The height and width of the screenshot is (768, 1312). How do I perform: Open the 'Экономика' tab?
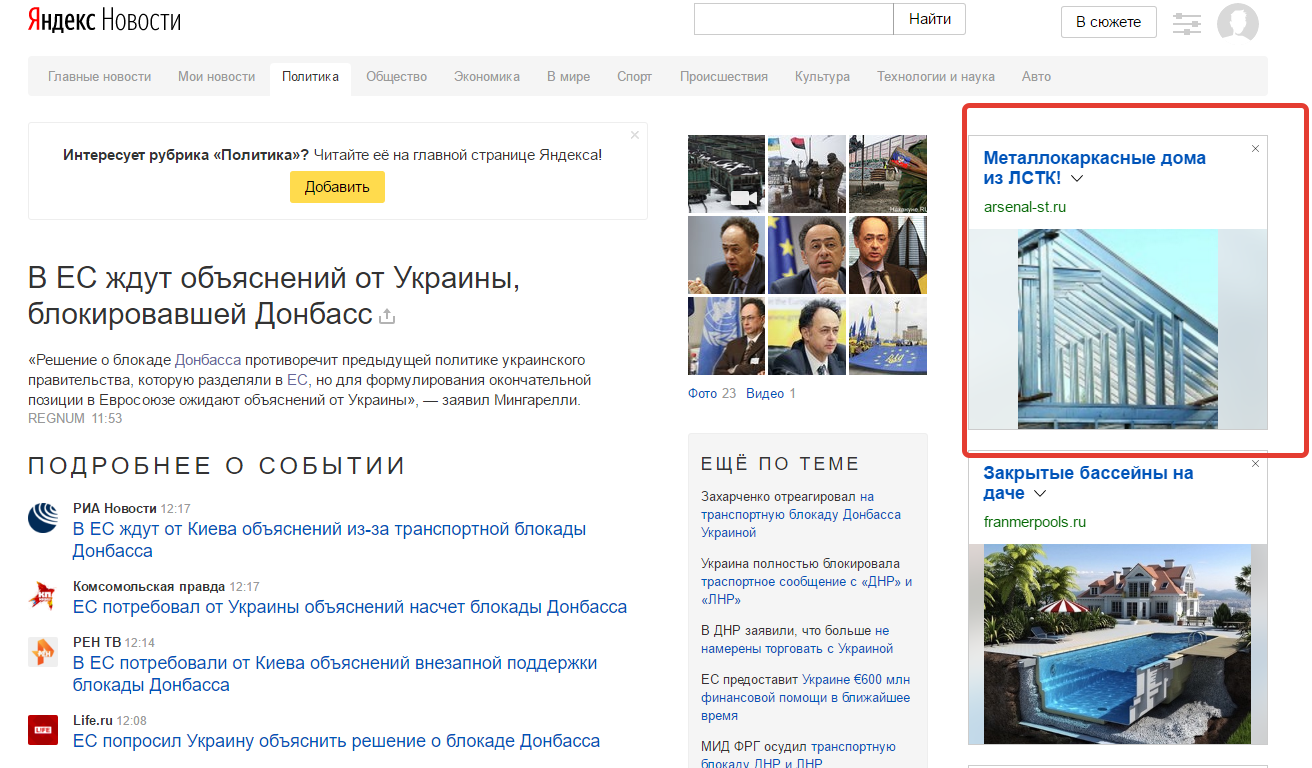tap(487, 77)
